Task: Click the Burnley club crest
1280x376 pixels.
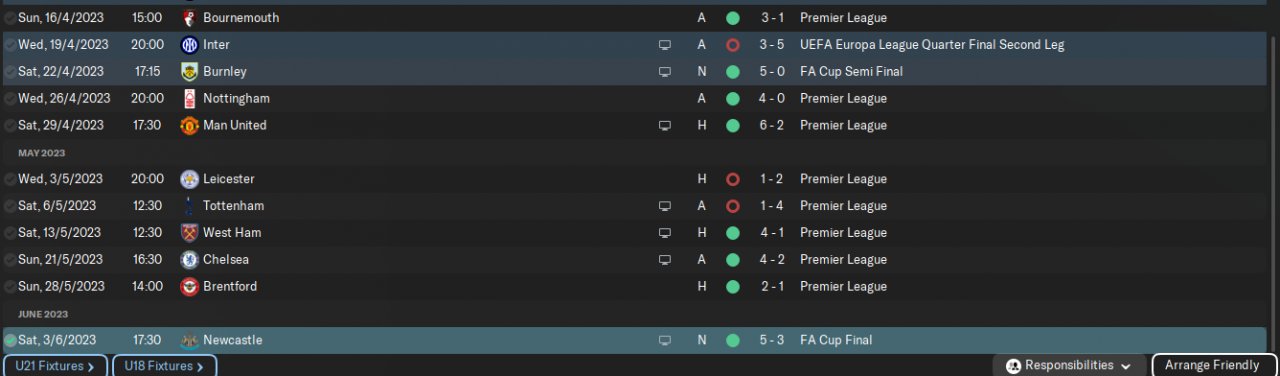Action: (189, 72)
